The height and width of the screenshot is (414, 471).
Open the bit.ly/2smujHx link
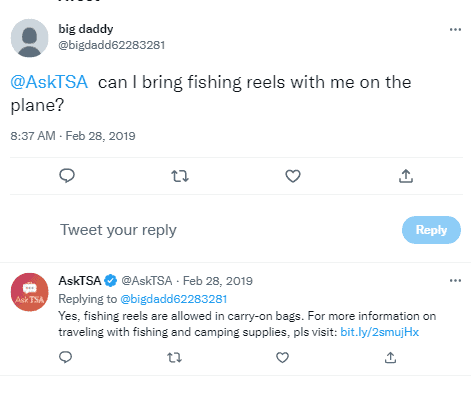[379, 332]
